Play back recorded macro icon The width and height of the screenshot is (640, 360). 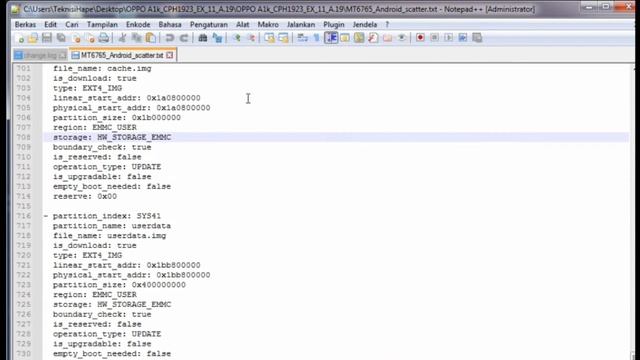point(449,38)
